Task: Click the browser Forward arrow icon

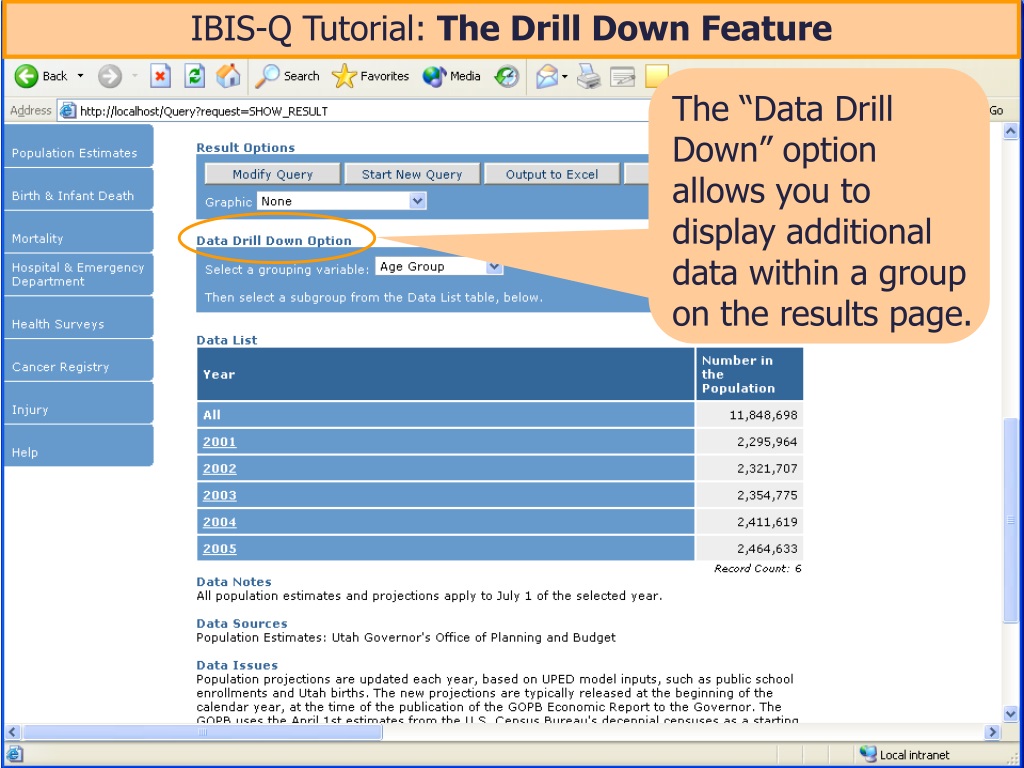Action: tap(110, 76)
